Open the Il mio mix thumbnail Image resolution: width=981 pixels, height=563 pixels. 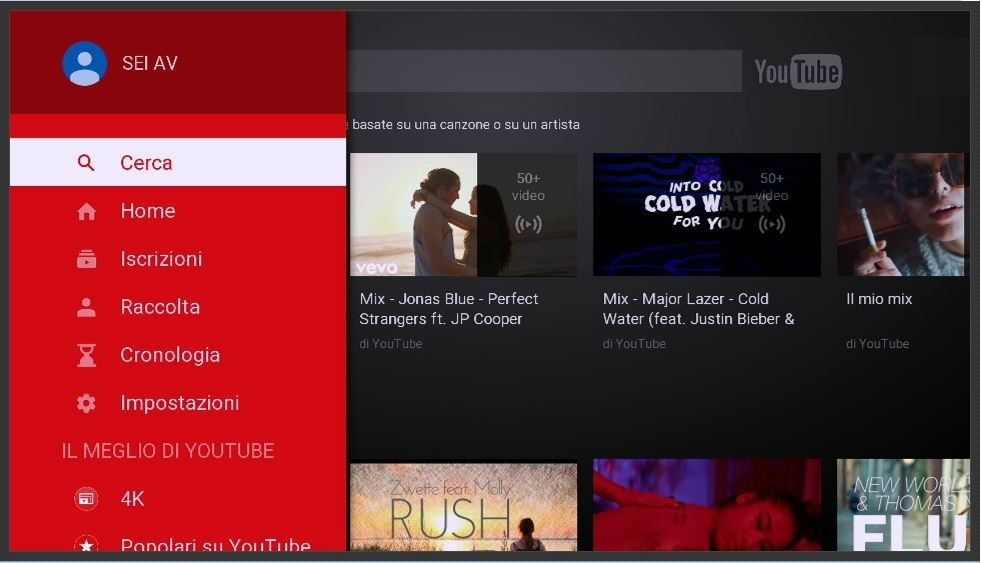(x=903, y=215)
